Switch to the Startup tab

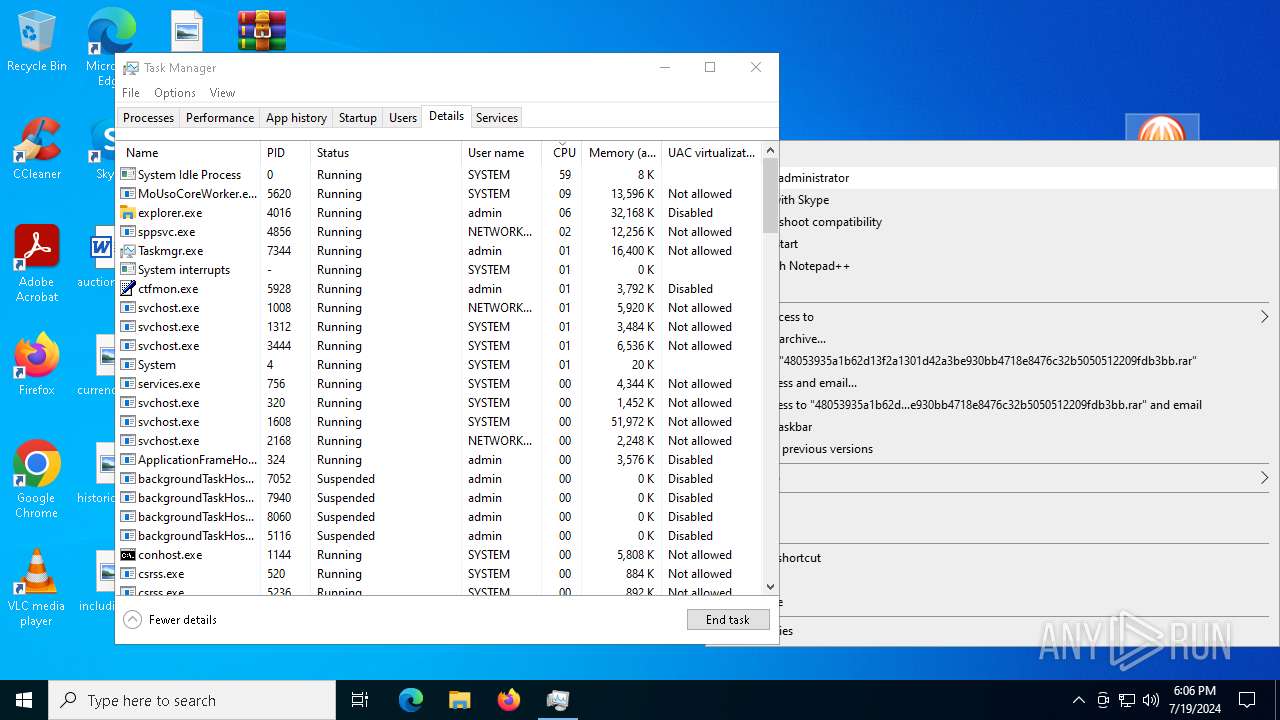358,118
